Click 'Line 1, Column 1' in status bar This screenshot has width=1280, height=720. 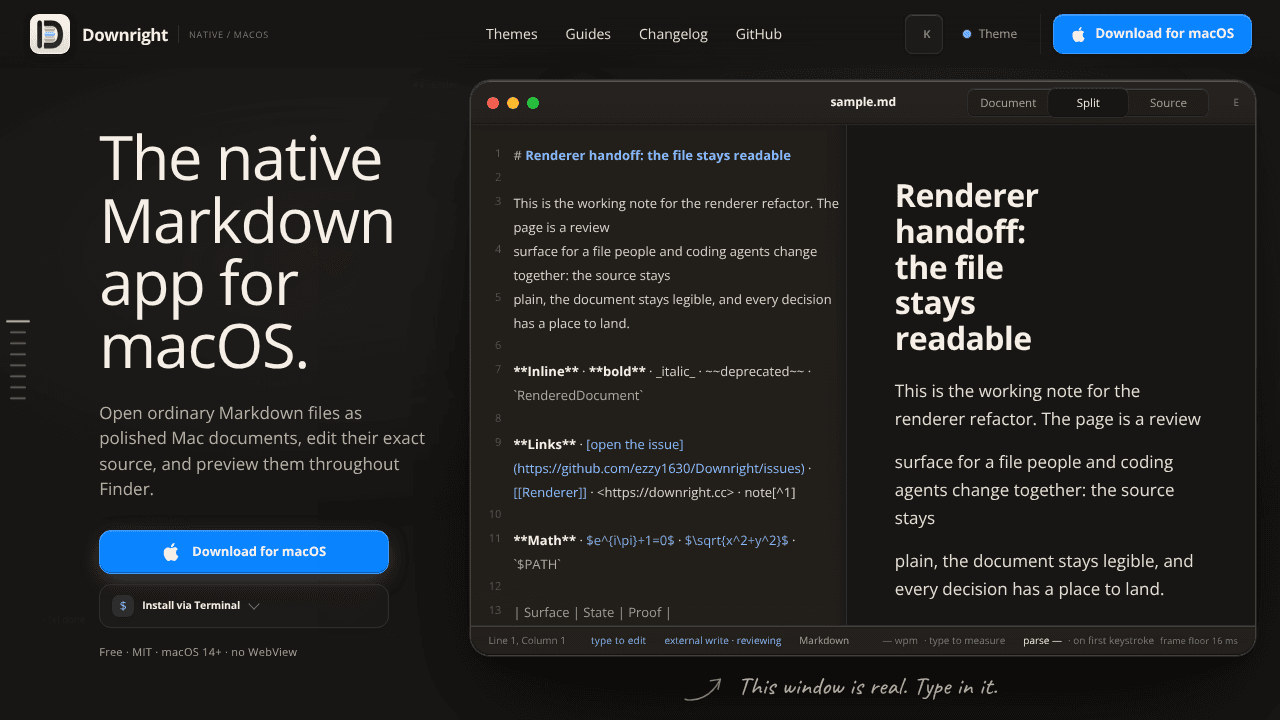click(x=527, y=640)
